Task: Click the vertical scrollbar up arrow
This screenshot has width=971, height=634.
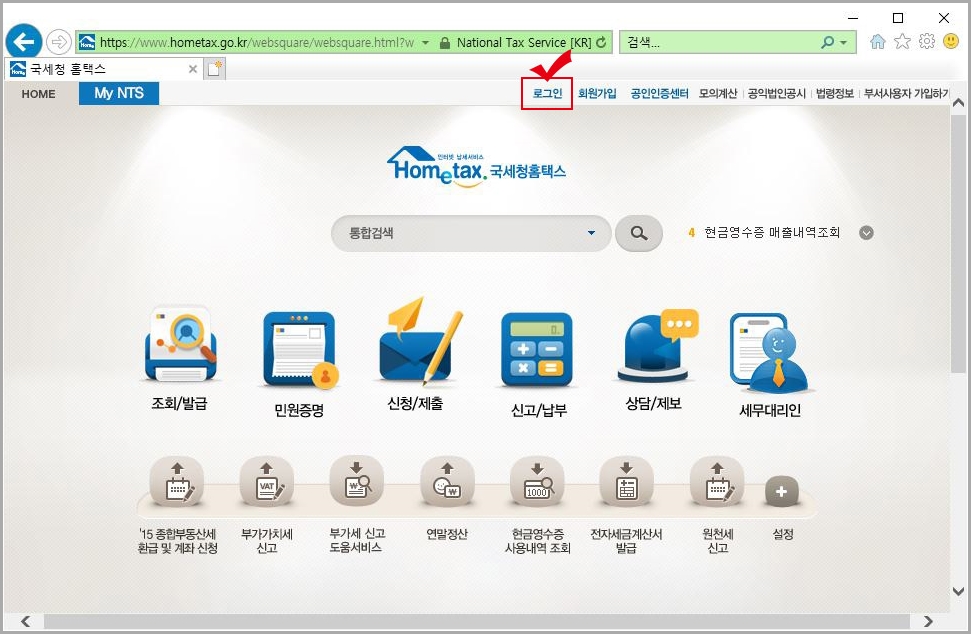Action: (958, 103)
